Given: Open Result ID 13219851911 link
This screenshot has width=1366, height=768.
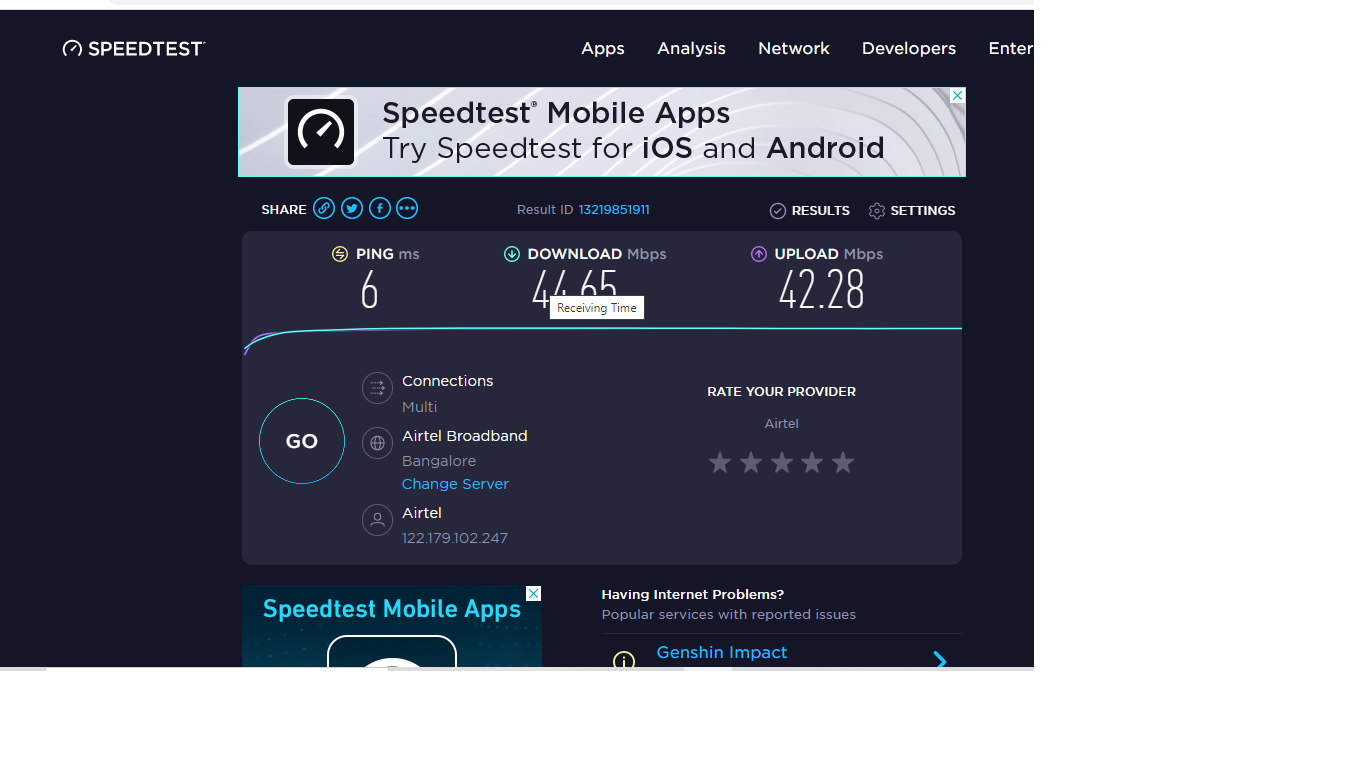Looking at the screenshot, I should click(614, 209).
